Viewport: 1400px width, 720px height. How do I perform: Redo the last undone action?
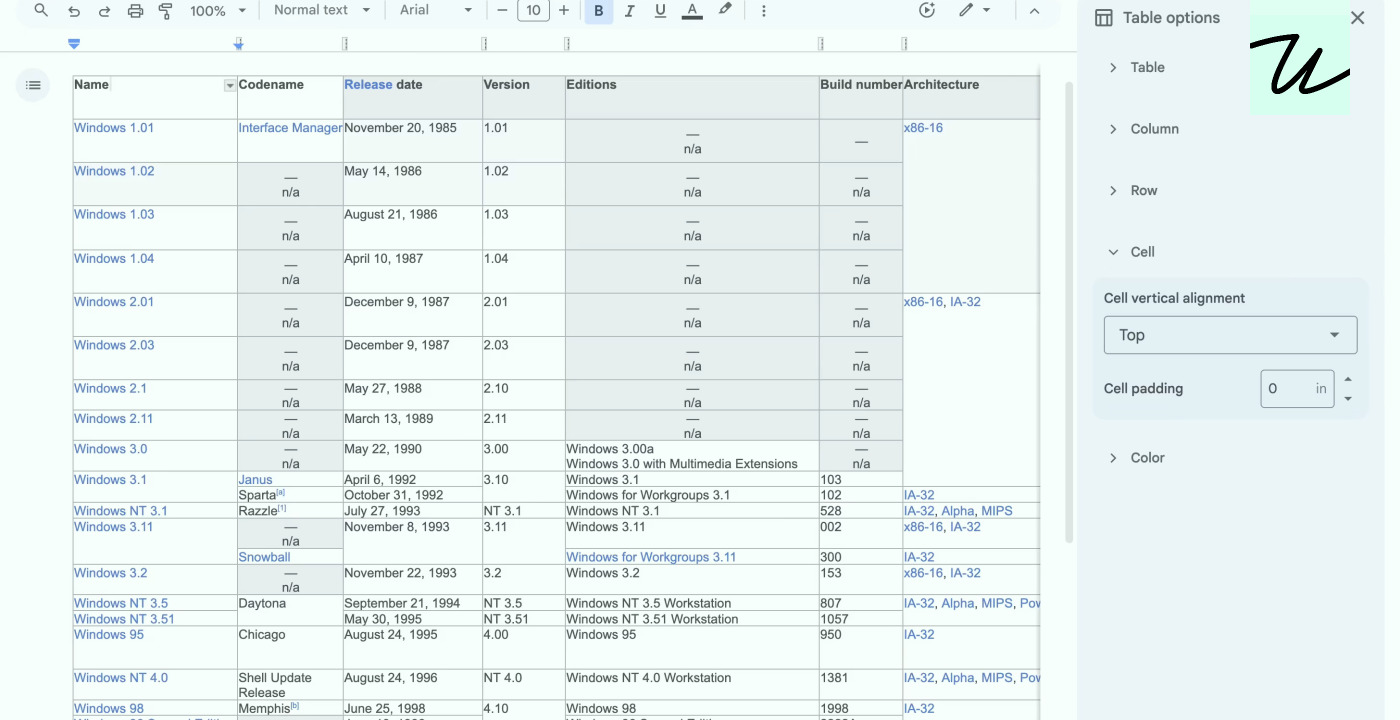[x=104, y=10]
